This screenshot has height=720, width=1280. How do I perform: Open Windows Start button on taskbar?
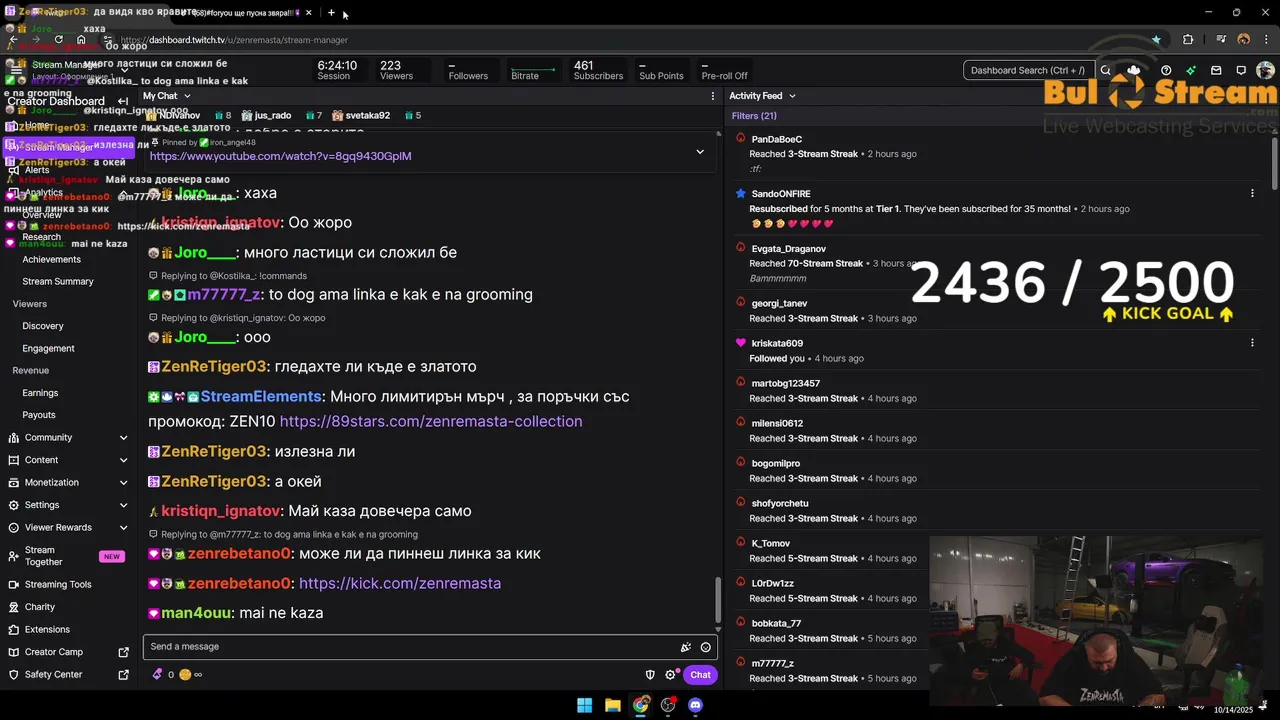pos(585,705)
